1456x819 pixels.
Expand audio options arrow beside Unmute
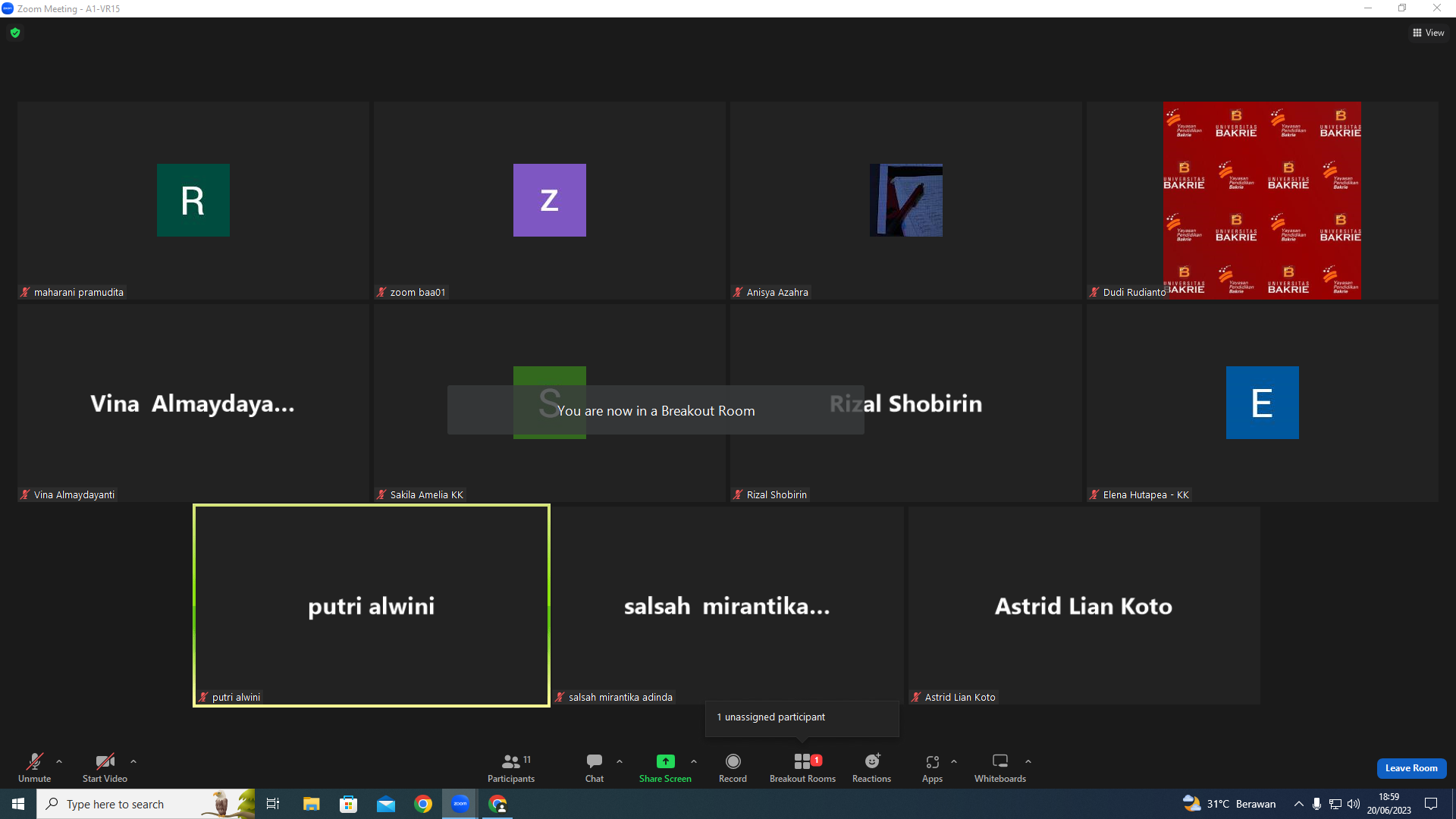(59, 761)
